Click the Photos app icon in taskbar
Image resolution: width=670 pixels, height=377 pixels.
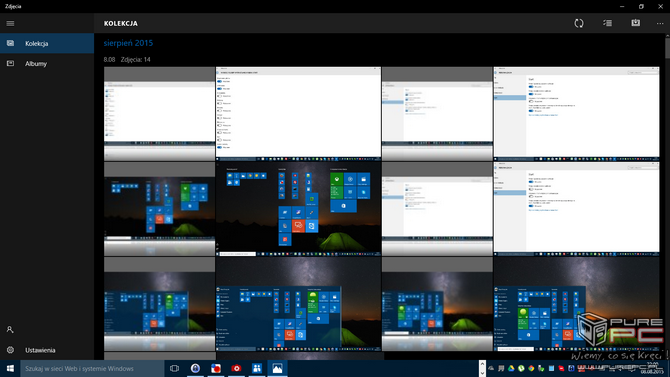(277, 368)
